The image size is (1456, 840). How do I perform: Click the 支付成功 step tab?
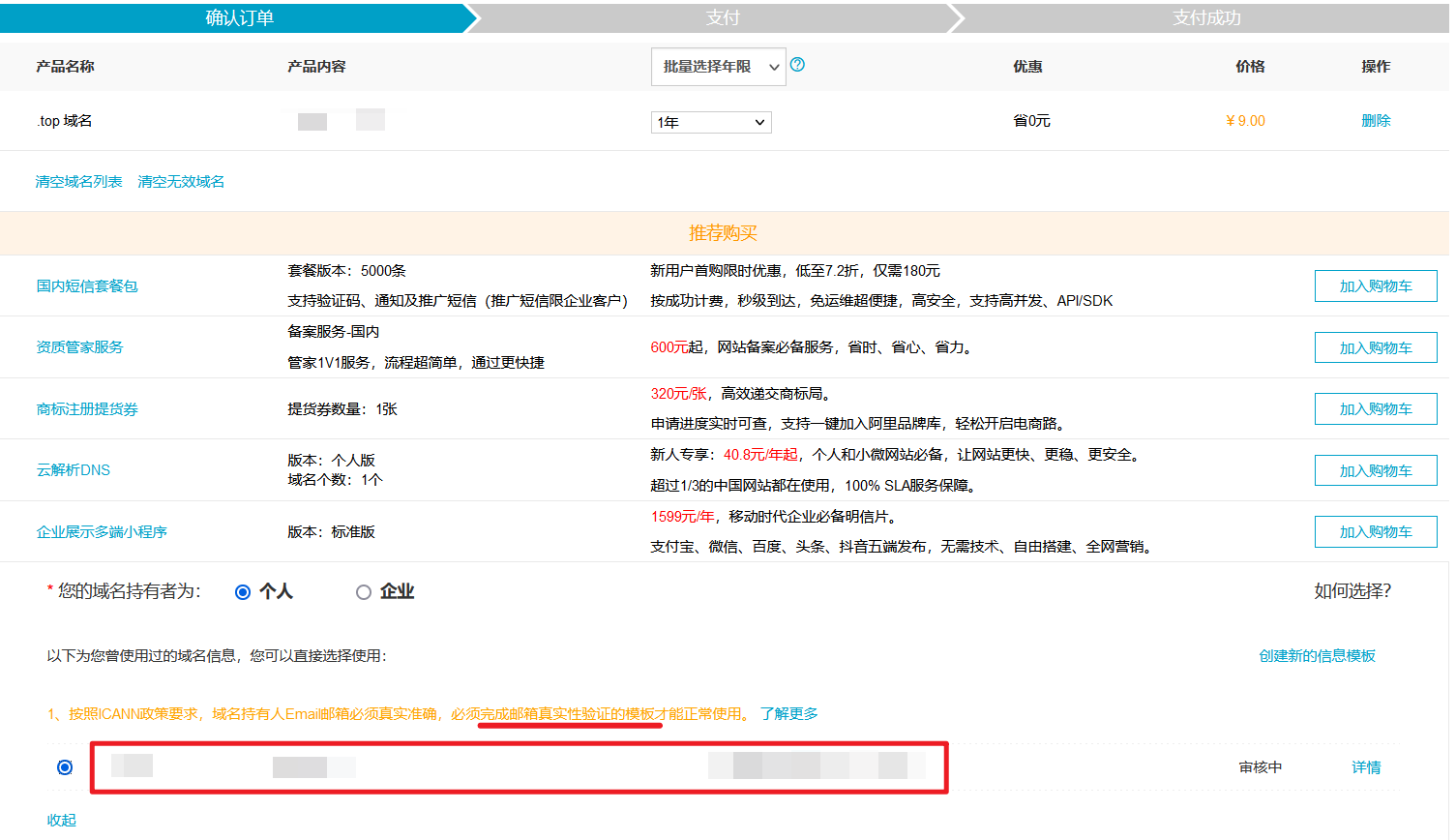tap(1205, 17)
